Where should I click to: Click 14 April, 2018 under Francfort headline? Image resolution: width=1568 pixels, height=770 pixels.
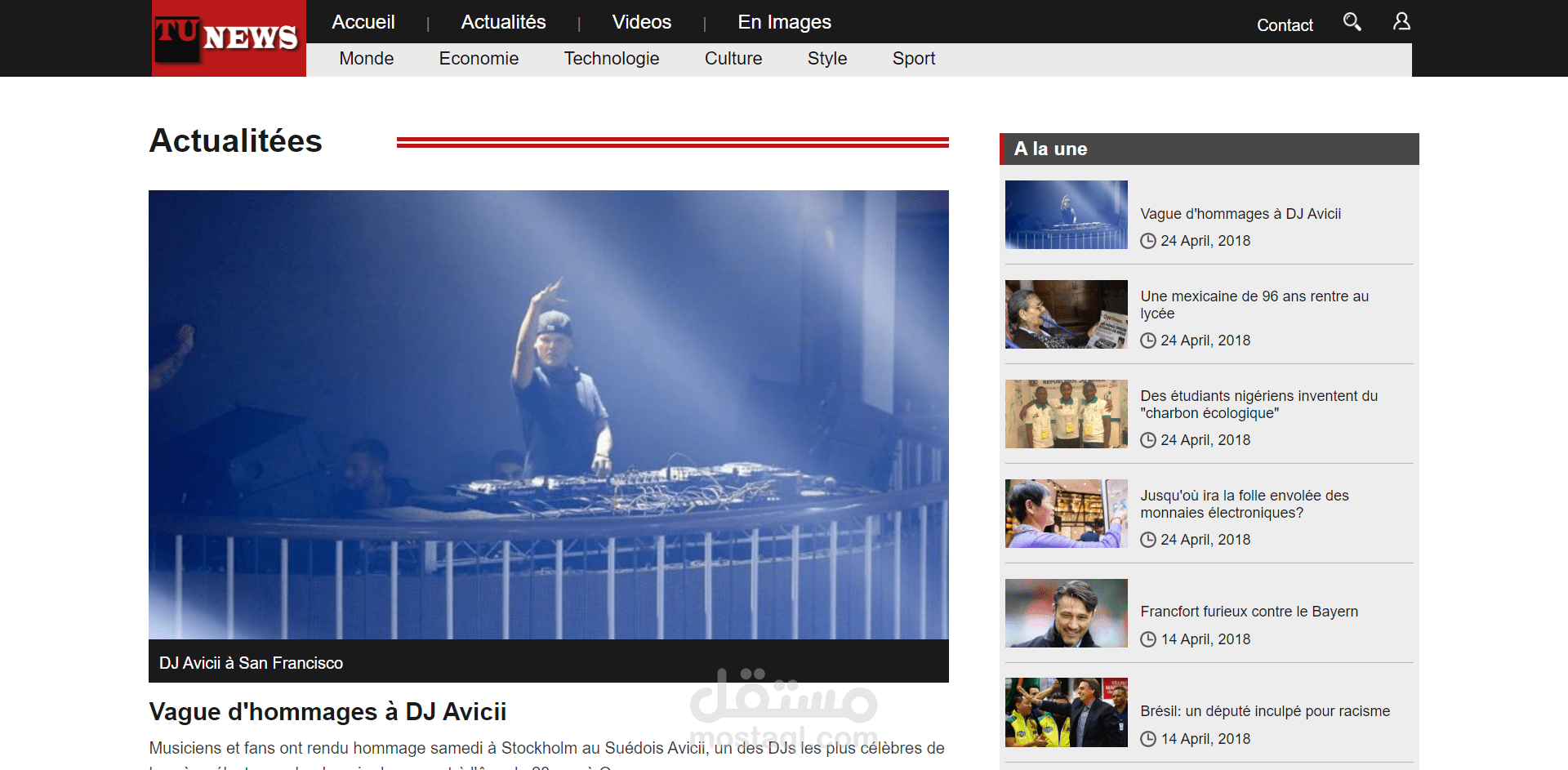(1205, 639)
